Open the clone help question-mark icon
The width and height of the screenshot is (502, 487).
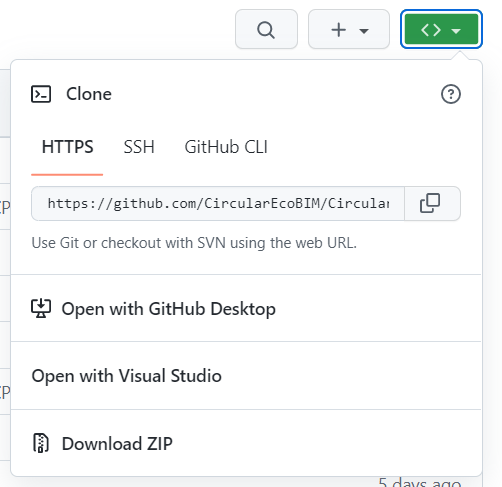click(451, 94)
